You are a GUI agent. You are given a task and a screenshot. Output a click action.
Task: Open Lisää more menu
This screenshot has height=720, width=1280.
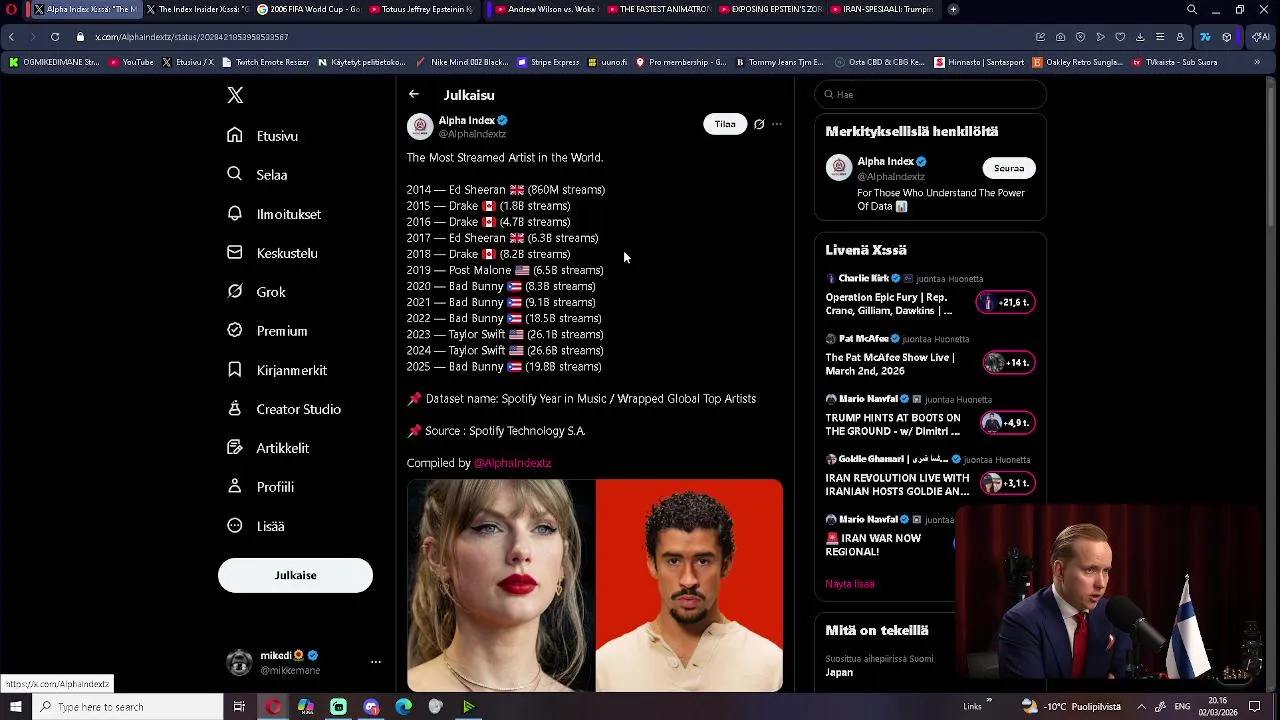click(256, 526)
